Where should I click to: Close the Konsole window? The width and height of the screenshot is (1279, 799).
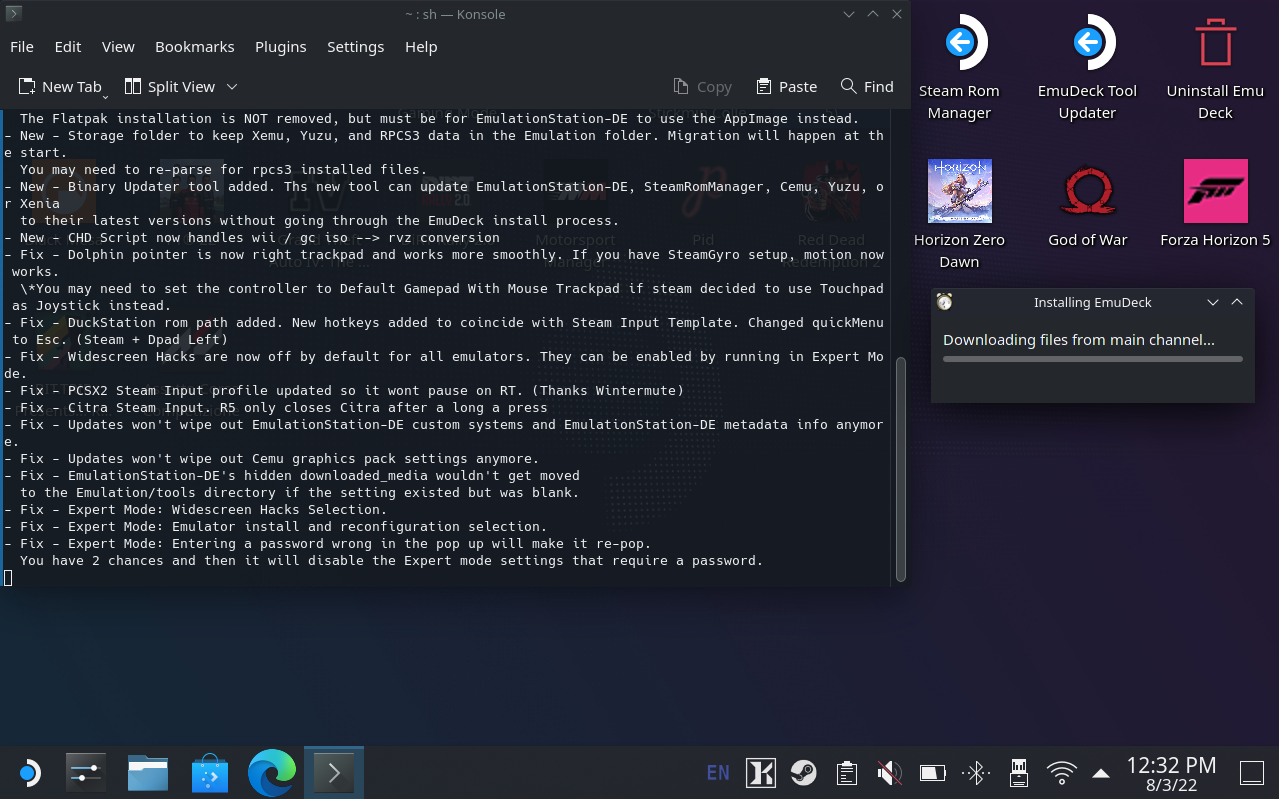point(897,14)
